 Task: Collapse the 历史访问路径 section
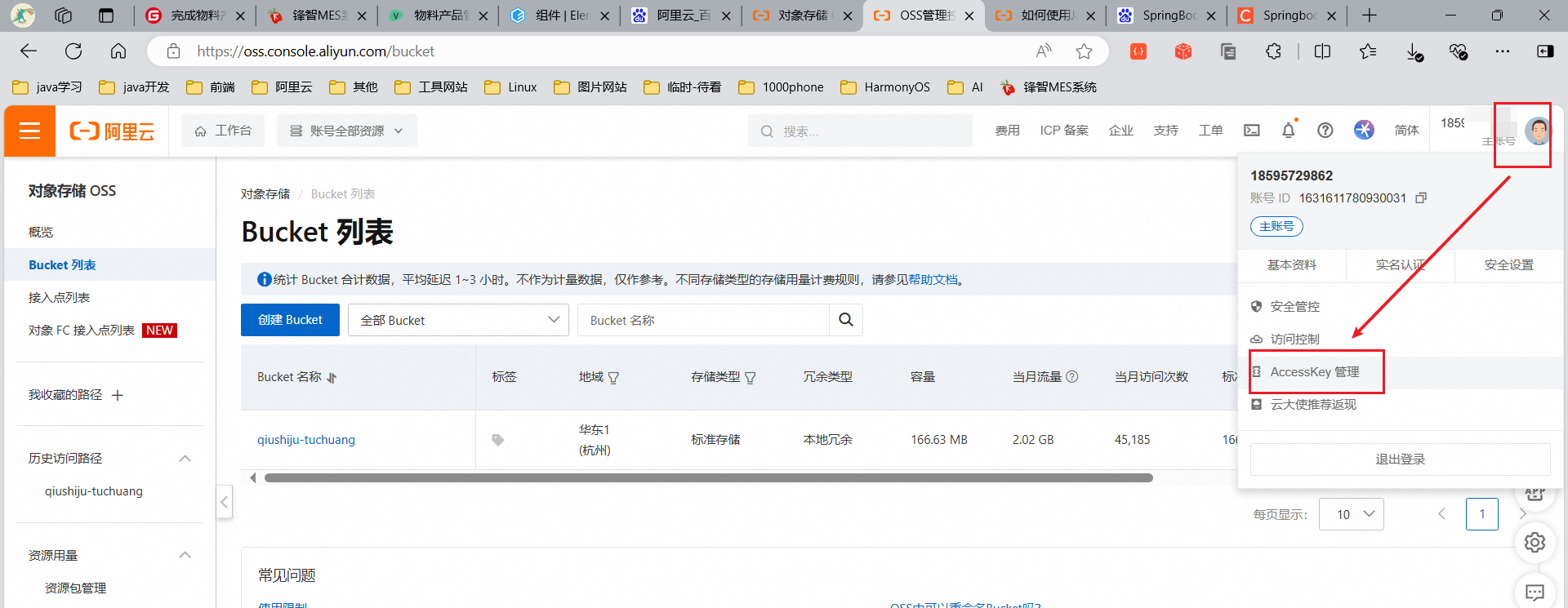tap(185, 459)
